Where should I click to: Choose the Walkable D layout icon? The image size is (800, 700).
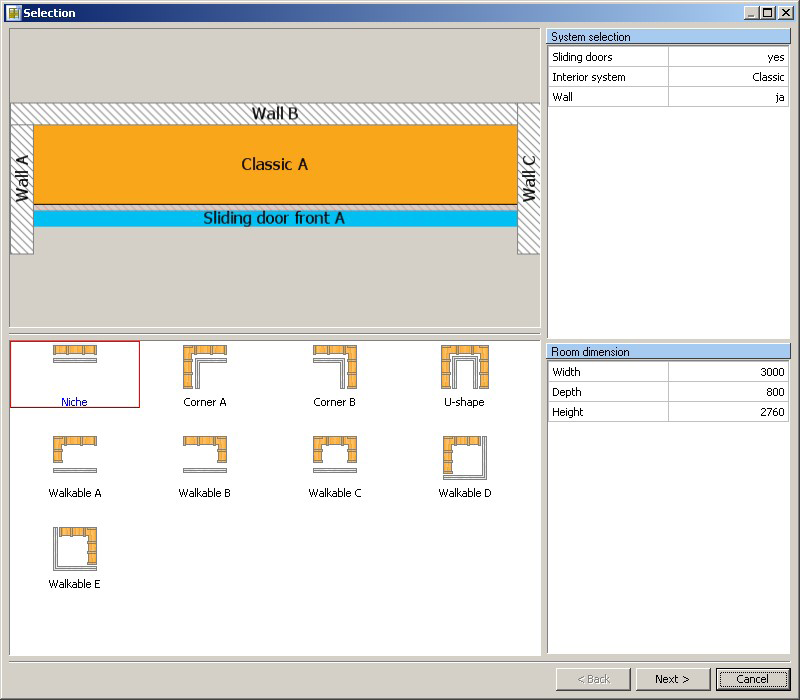pyautogui.click(x=464, y=457)
